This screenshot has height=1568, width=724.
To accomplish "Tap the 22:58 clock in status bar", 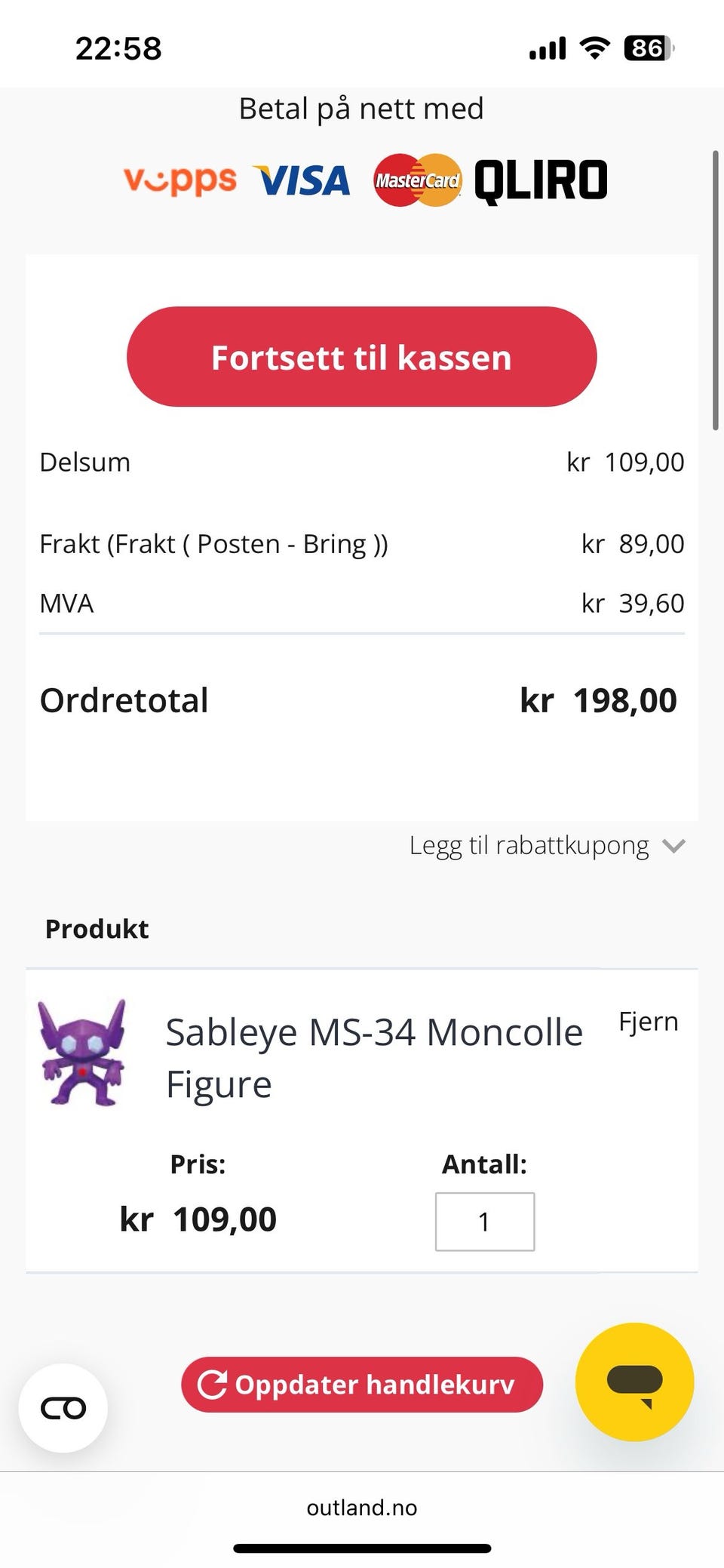I will pyautogui.click(x=118, y=49).
